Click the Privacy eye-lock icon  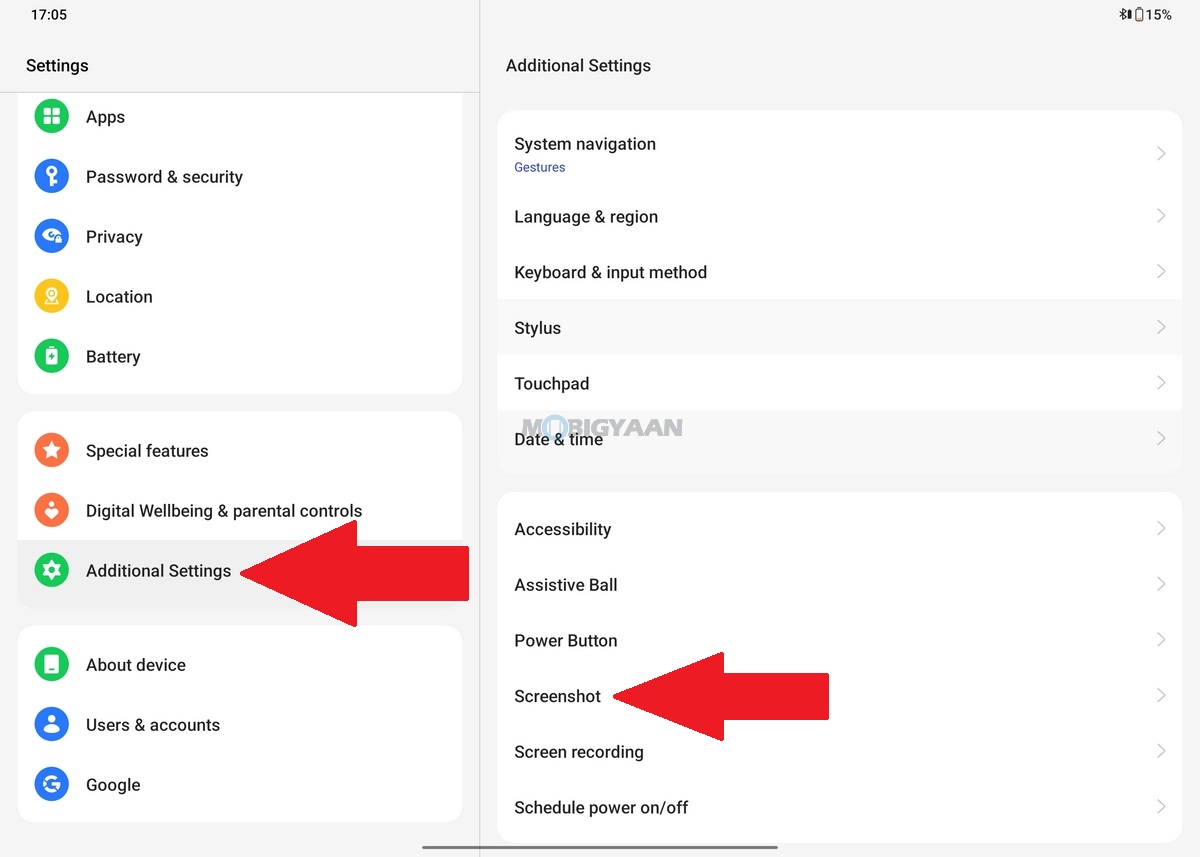click(x=52, y=237)
